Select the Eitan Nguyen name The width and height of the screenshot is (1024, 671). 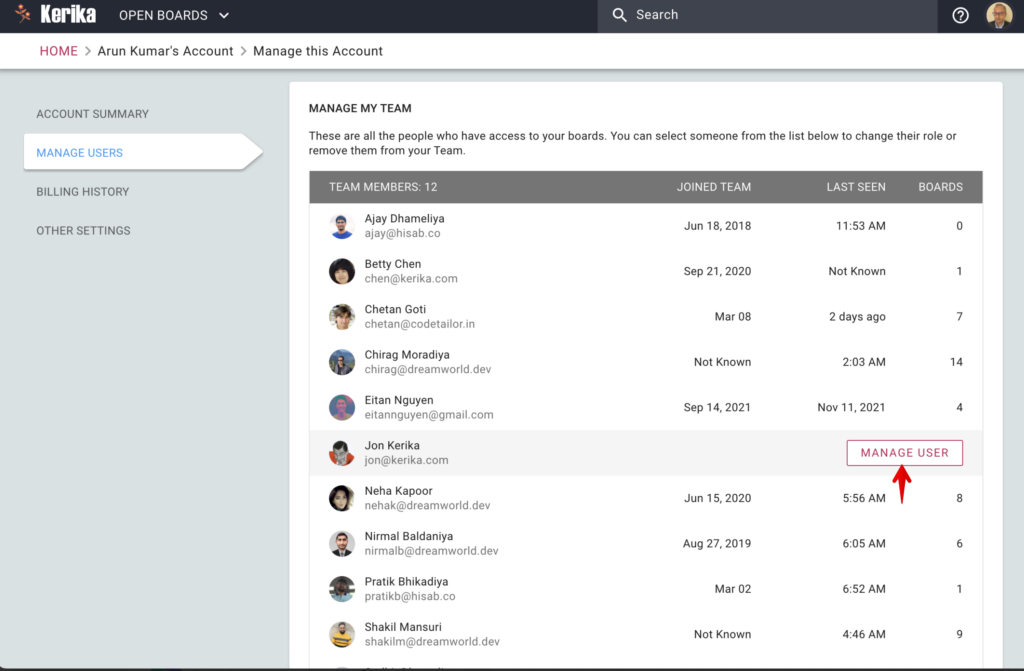[x=399, y=400]
